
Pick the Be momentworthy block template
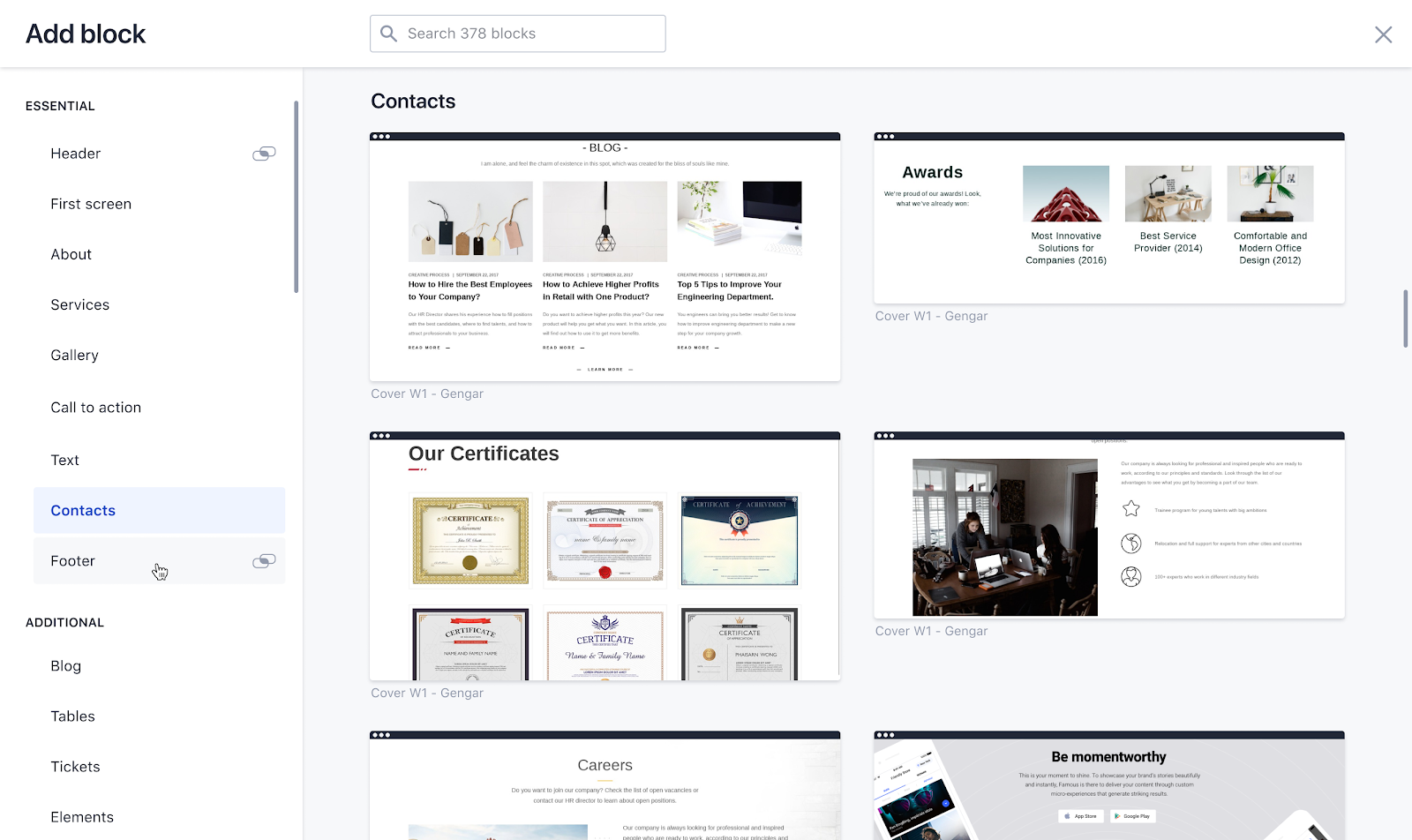(1108, 785)
